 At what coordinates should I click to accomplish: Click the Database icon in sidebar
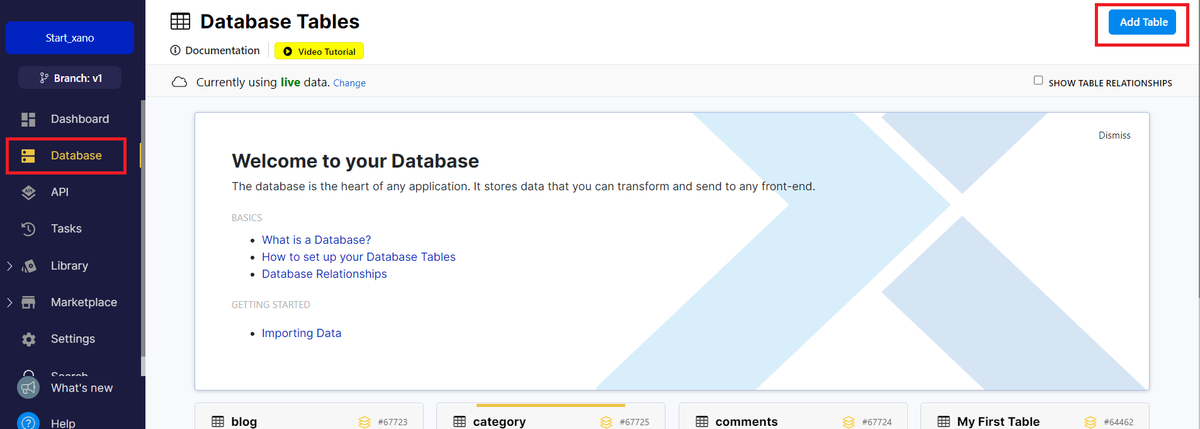coord(28,156)
